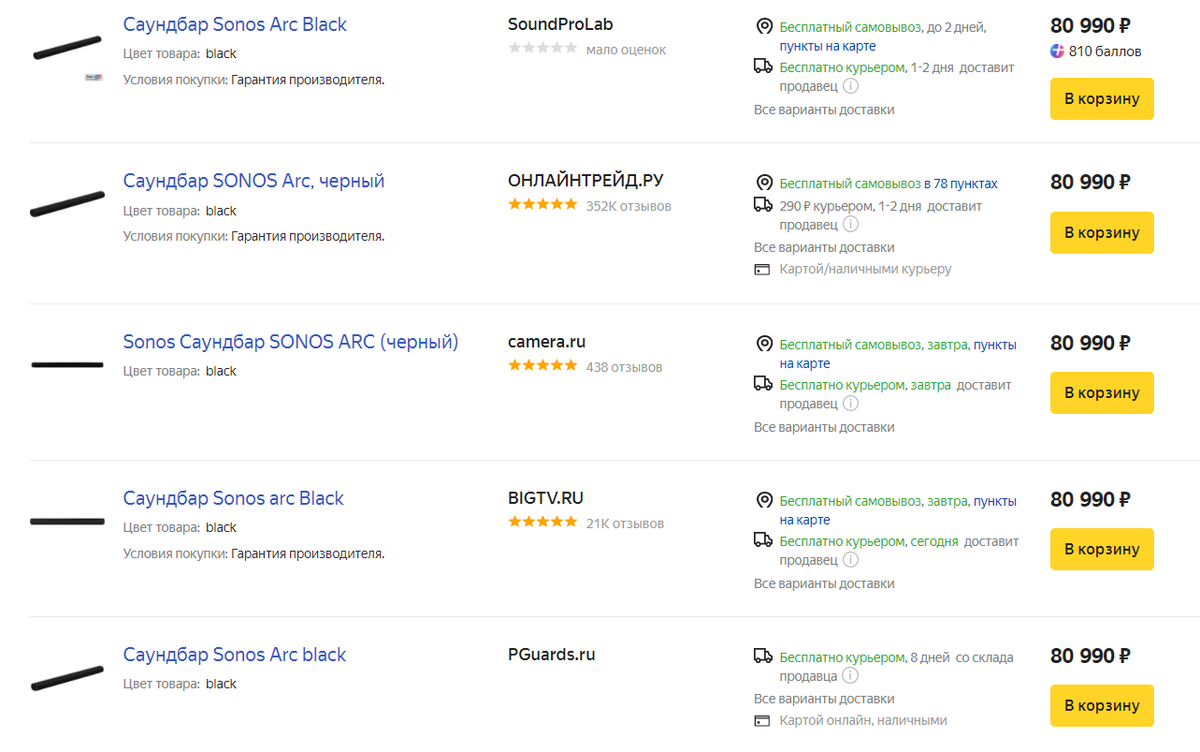Open 'Sonos Саундбар SONOS ARC (черный)' link
The height and width of the screenshot is (752, 1200).
click(x=290, y=342)
